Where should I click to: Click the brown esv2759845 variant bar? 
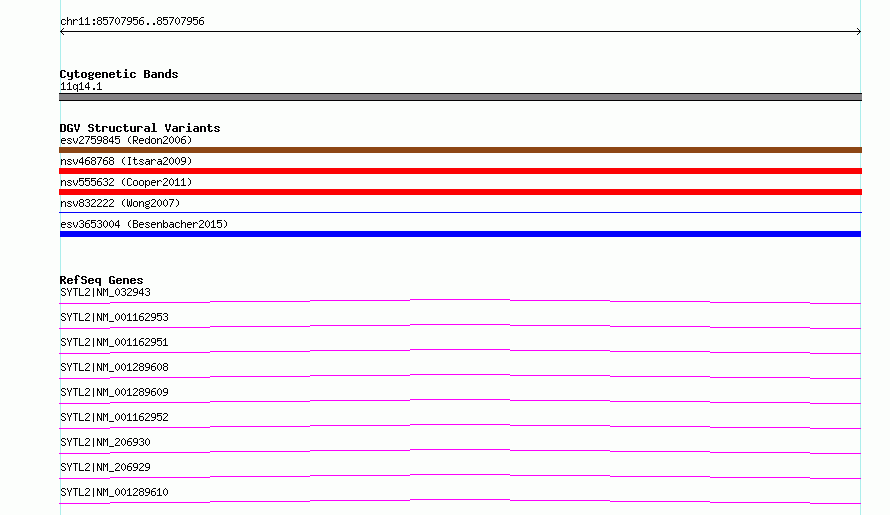(460, 150)
